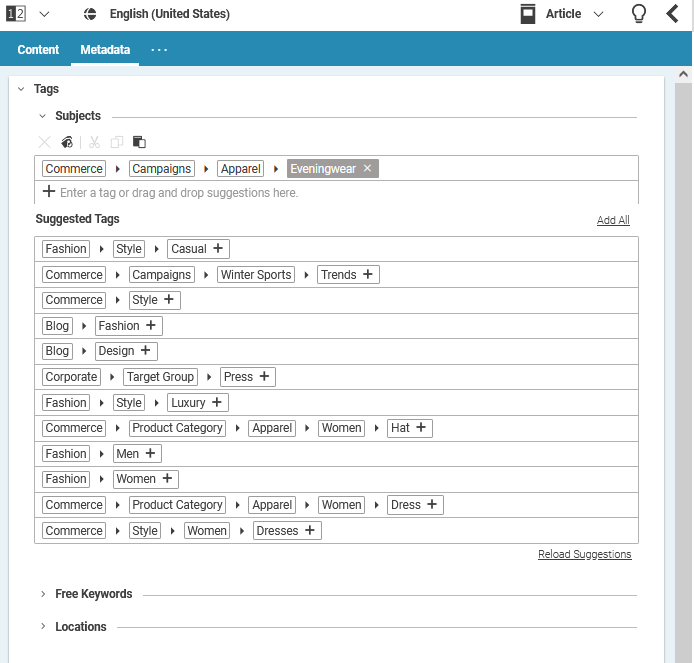This screenshot has width=694, height=663.
Task: Click the delete tag toolbar icon
Action: tap(44, 143)
